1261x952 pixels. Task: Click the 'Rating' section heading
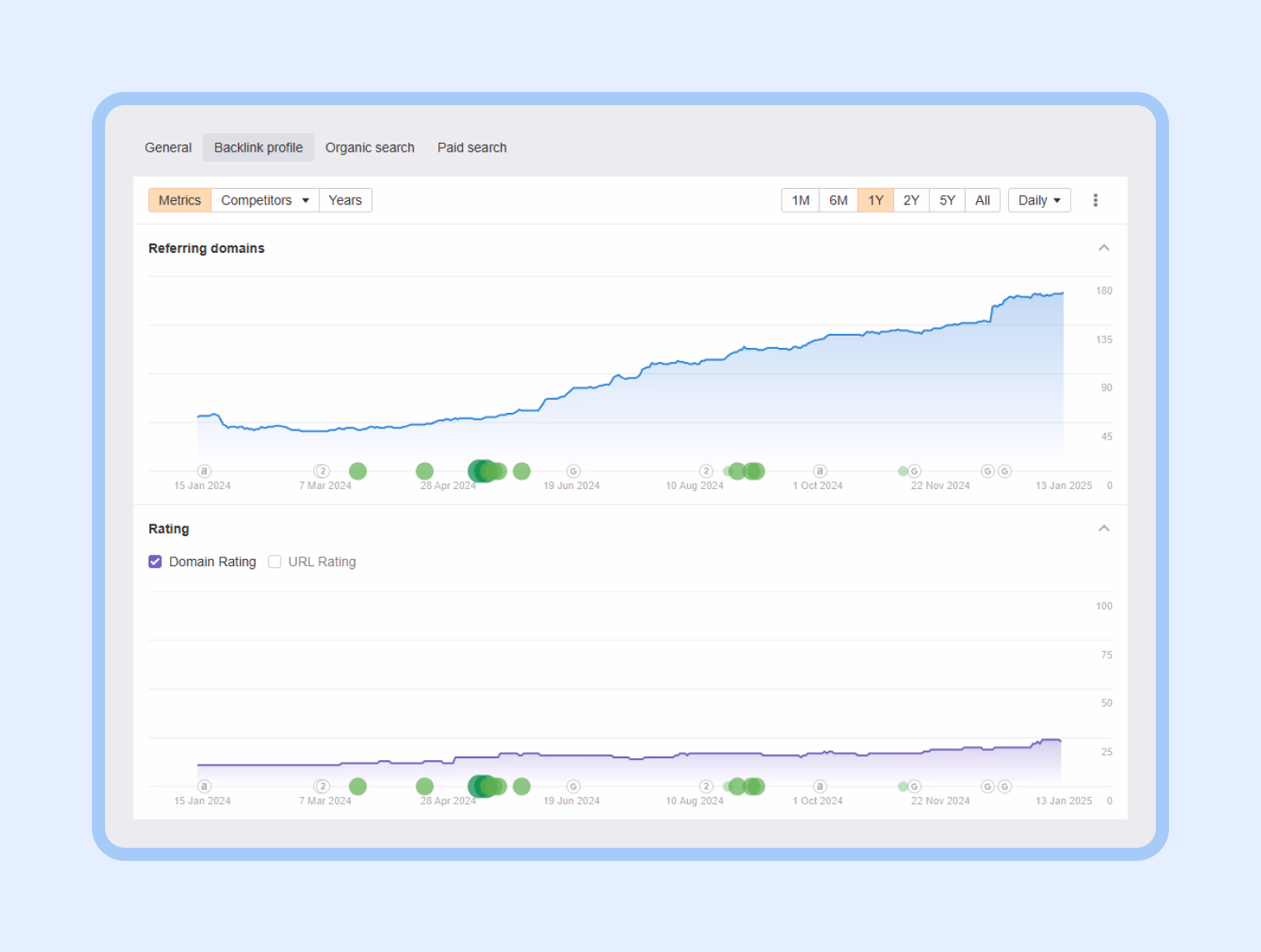[x=168, y=529]
